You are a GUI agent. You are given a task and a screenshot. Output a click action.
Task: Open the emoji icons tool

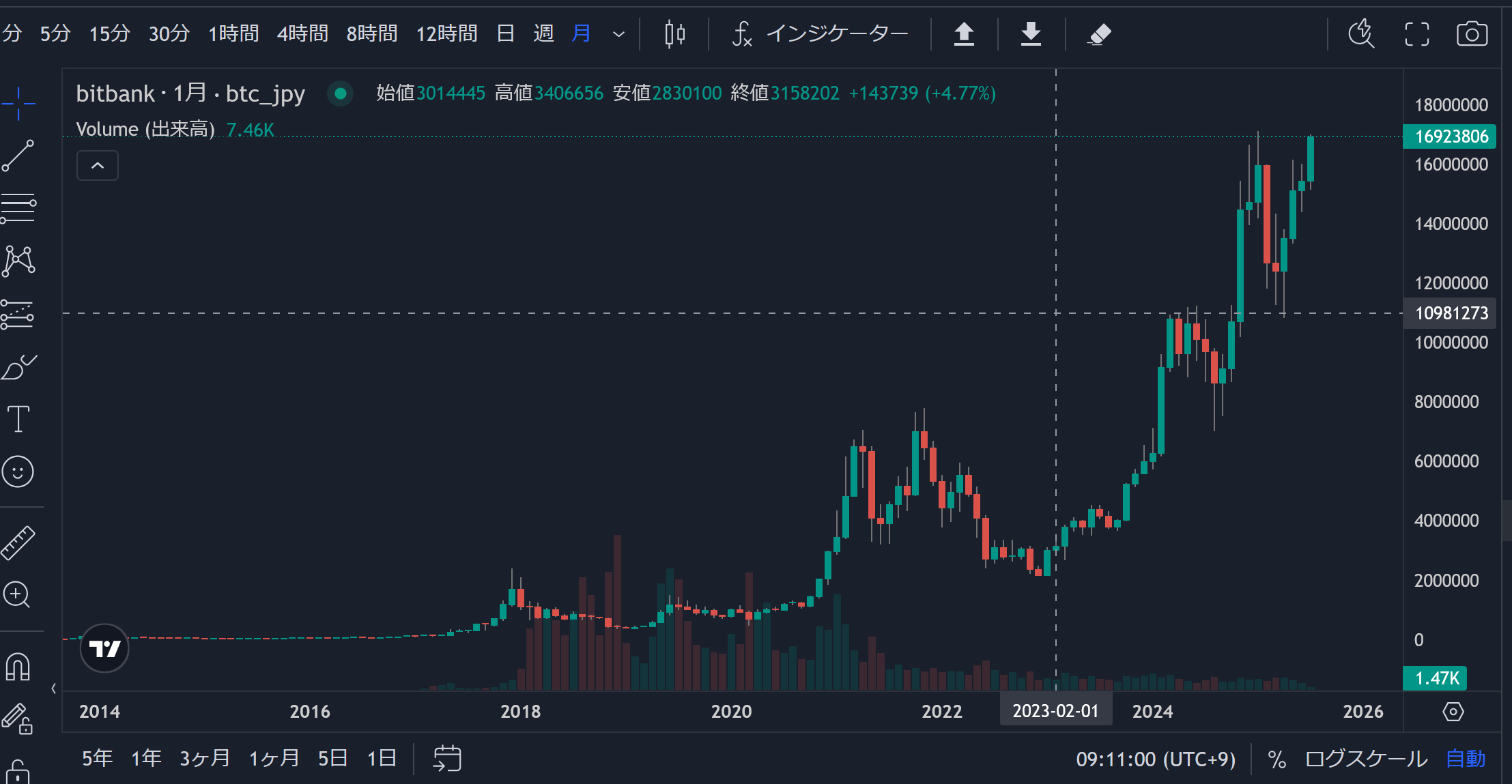click(18, 471)
